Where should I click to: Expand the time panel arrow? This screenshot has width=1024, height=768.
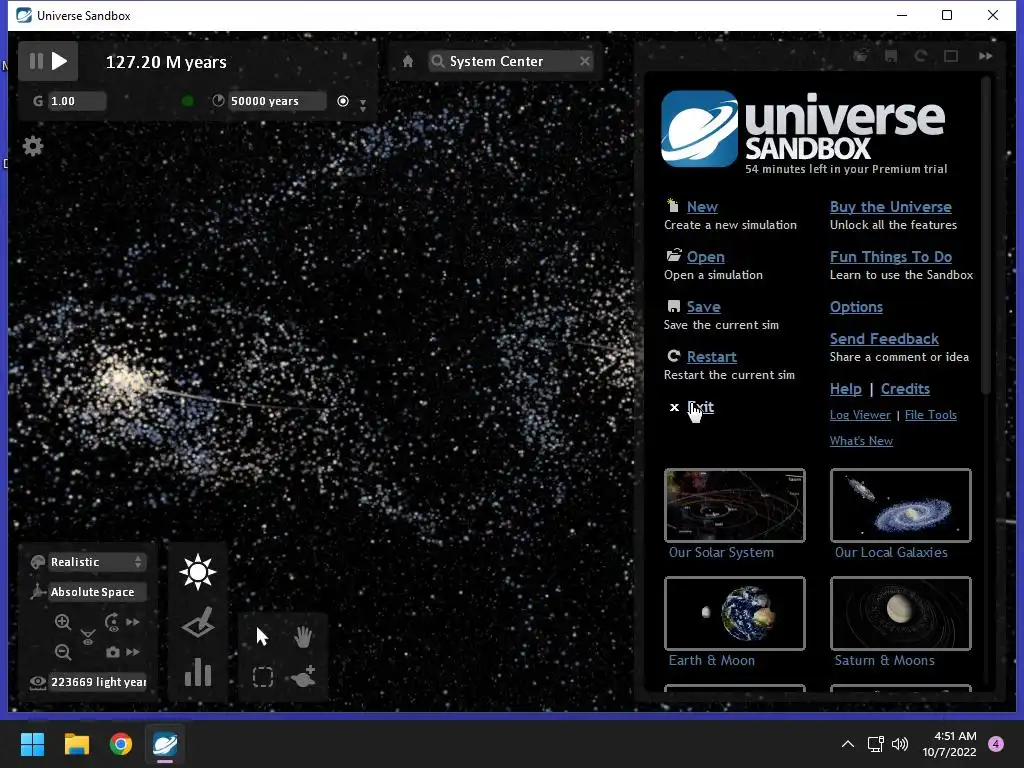363,105
